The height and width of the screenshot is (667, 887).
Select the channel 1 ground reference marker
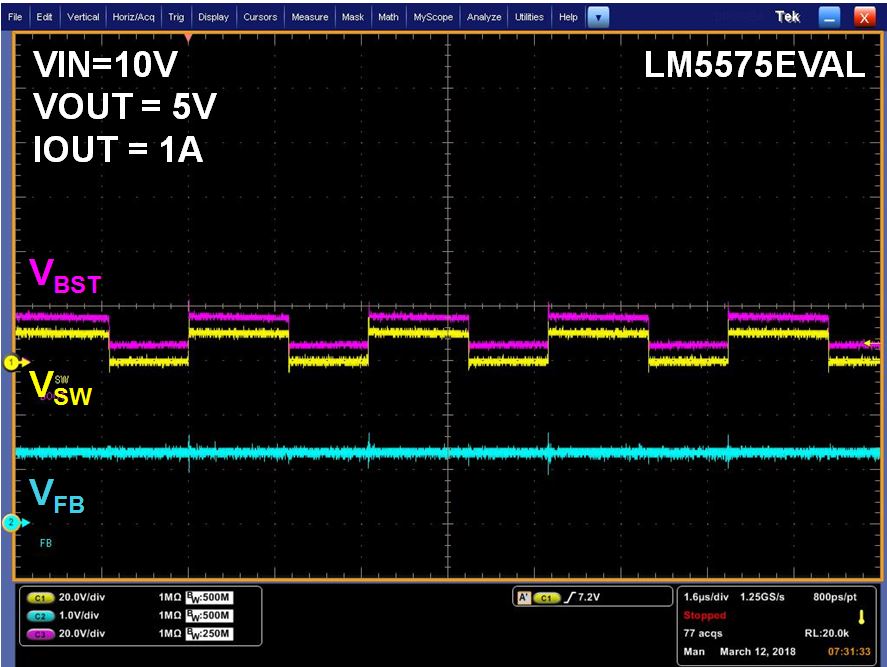(11, 363)
